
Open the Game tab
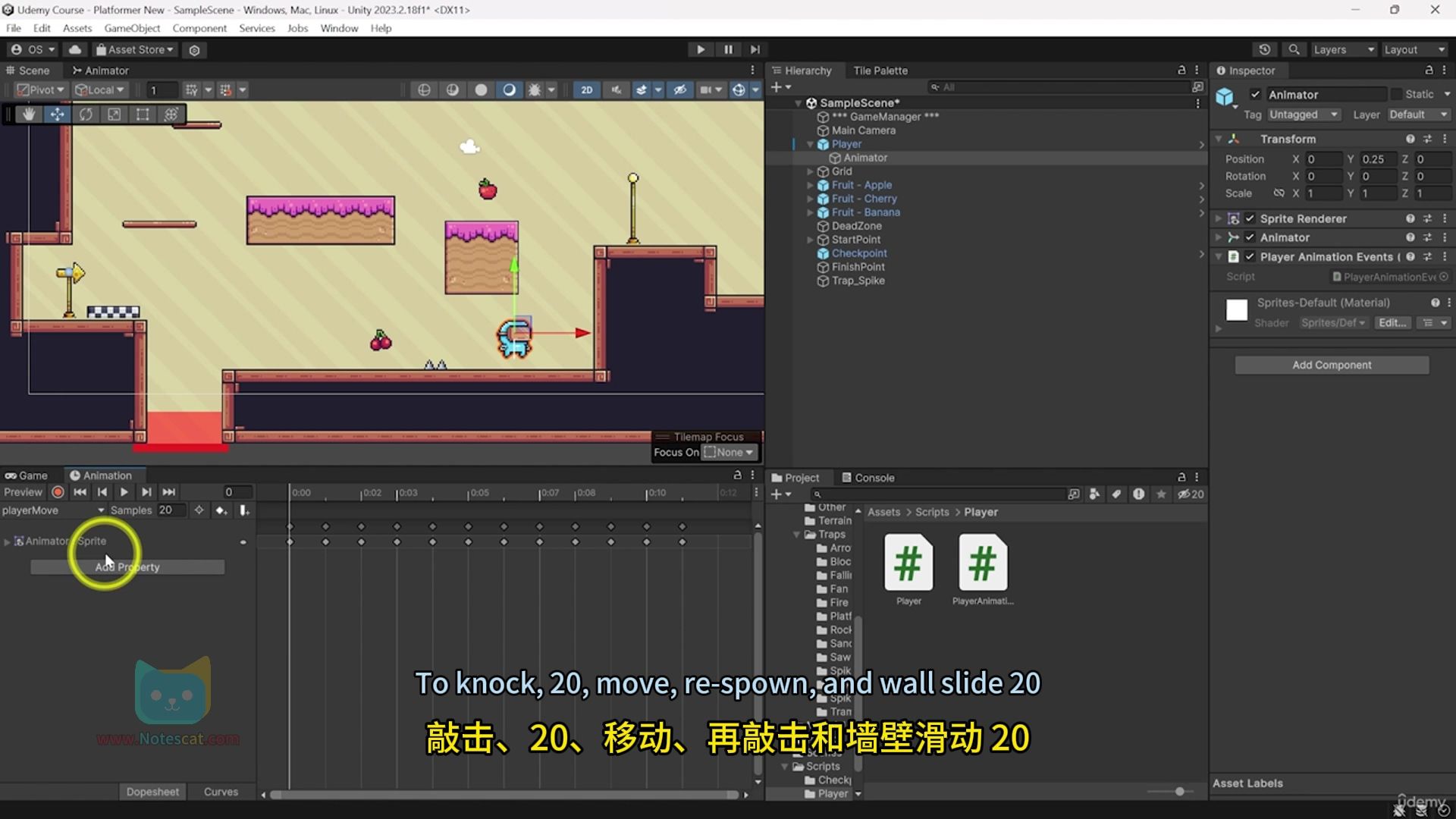pos(27,475)
